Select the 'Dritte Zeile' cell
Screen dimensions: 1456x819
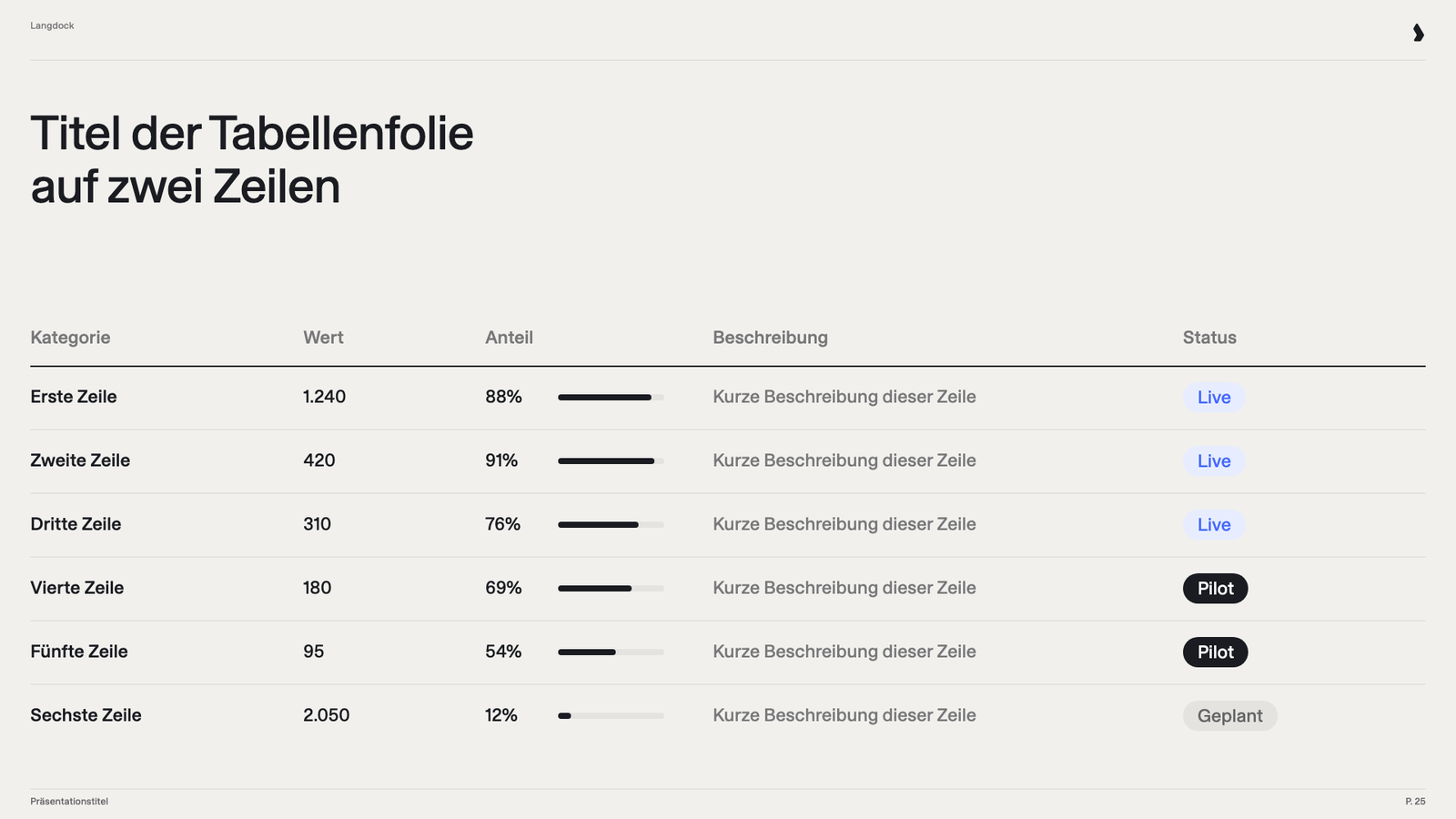point(76,524)
